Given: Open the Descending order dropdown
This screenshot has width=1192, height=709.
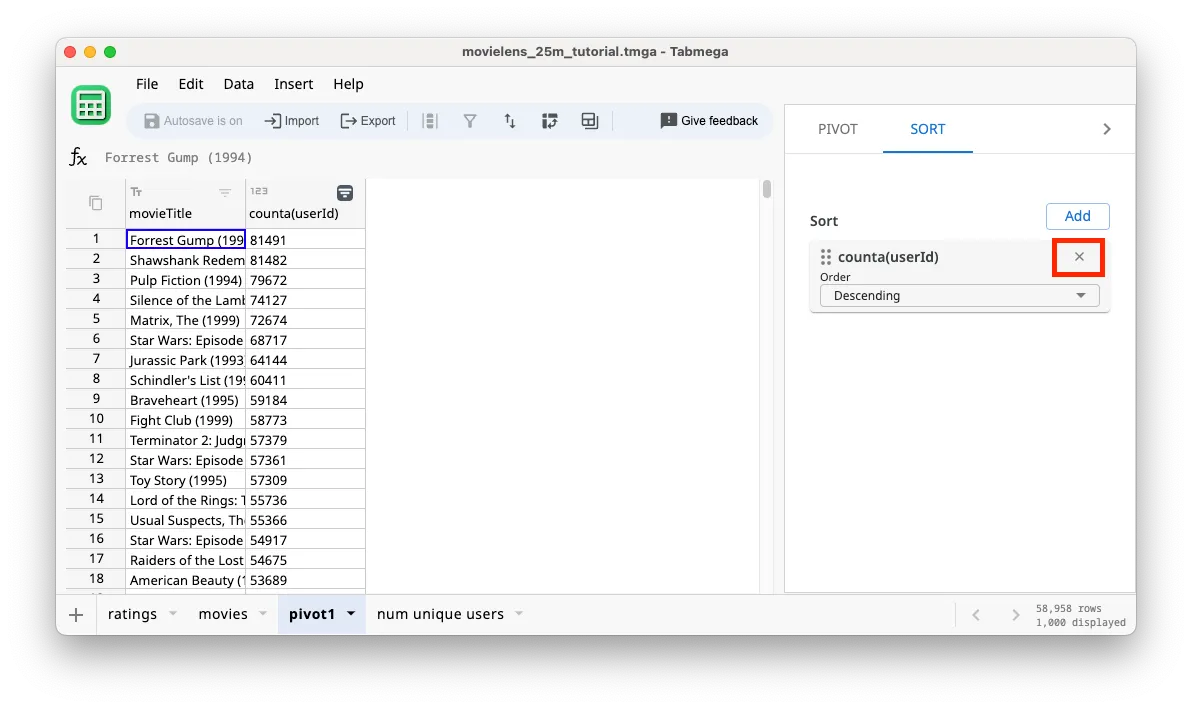Looking at the screenshot, I should point(958,295).
